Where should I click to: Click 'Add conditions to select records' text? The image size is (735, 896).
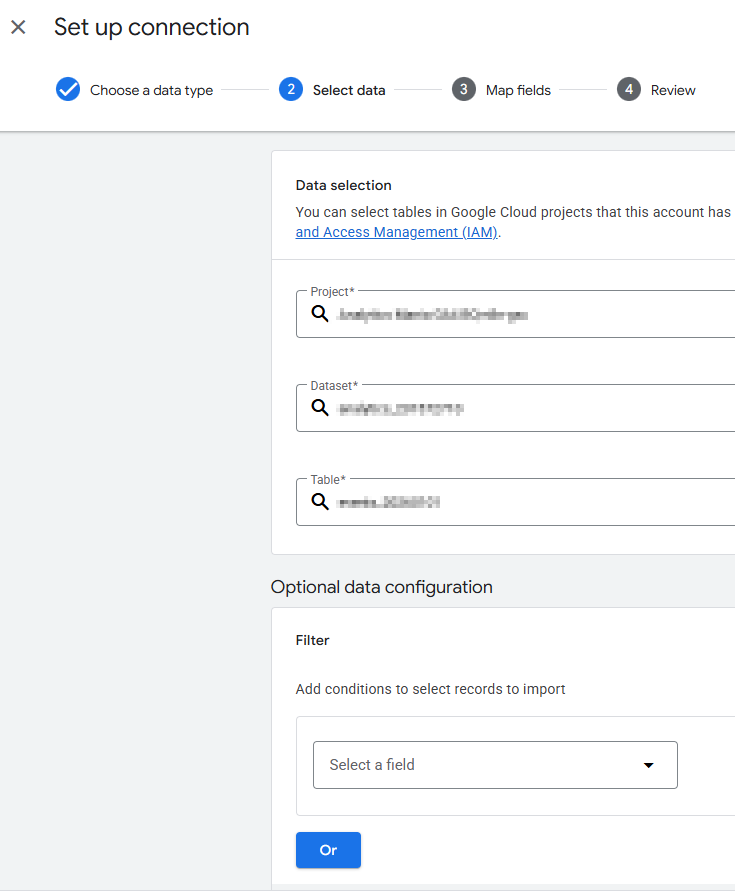point(430,689)
